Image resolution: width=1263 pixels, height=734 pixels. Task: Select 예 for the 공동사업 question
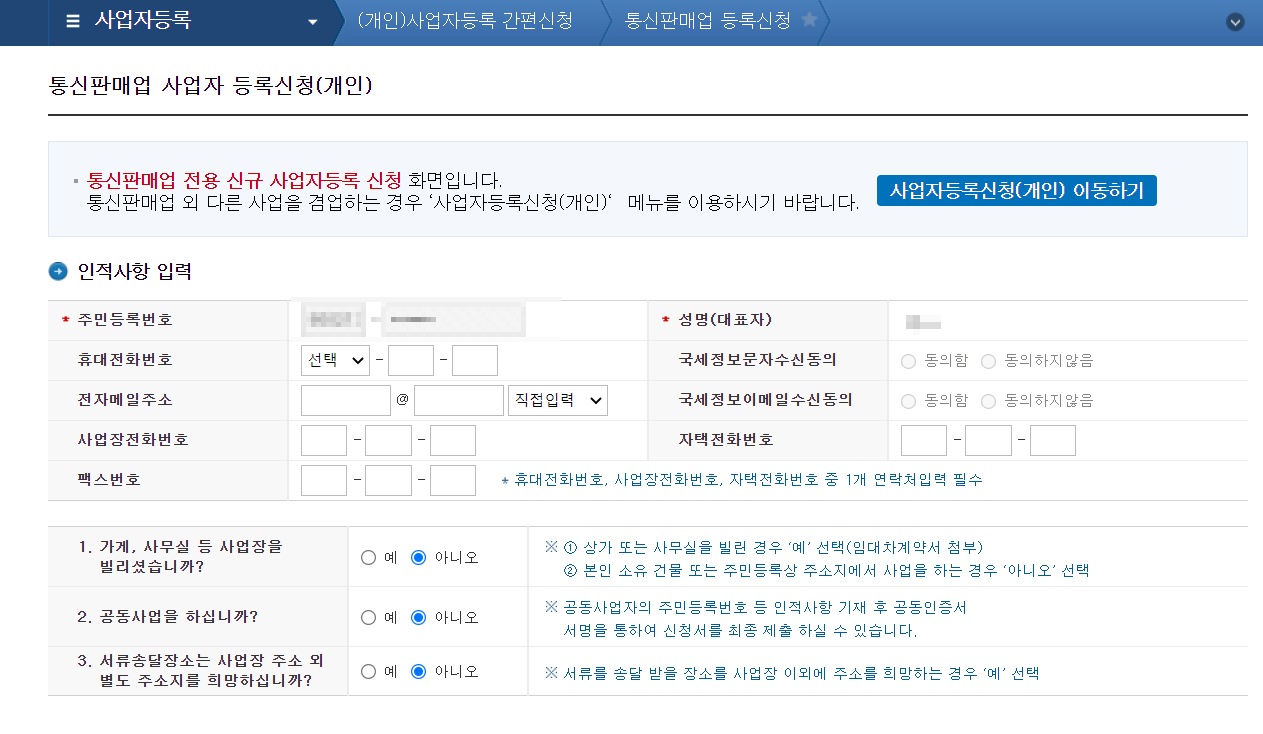click(368, 616)
